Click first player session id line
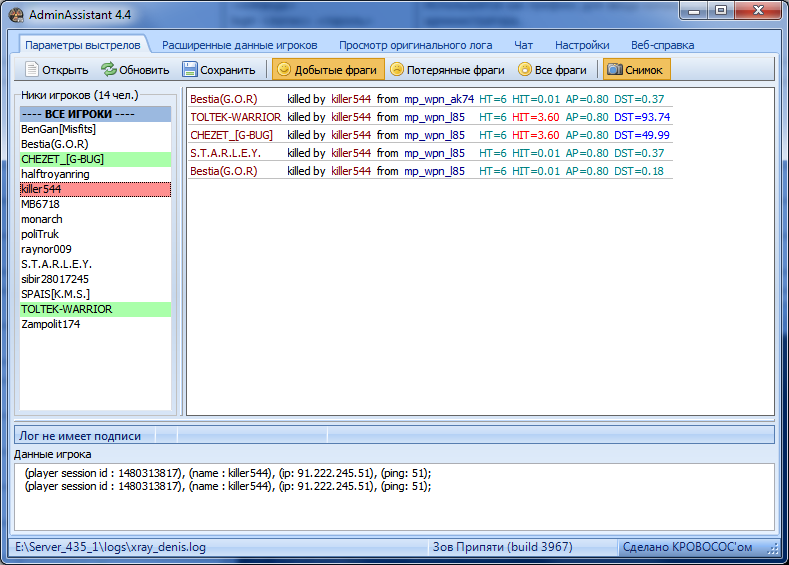789x565 pixels. tap(228, 473)
